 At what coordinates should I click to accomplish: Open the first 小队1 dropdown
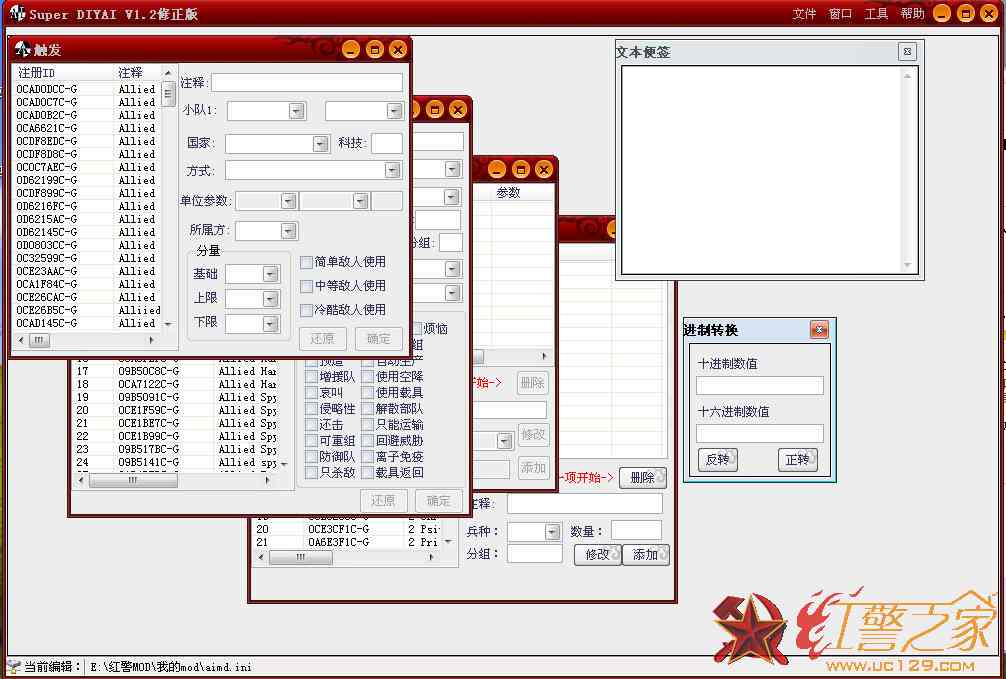pyautogui.click(x=296, y=110)
